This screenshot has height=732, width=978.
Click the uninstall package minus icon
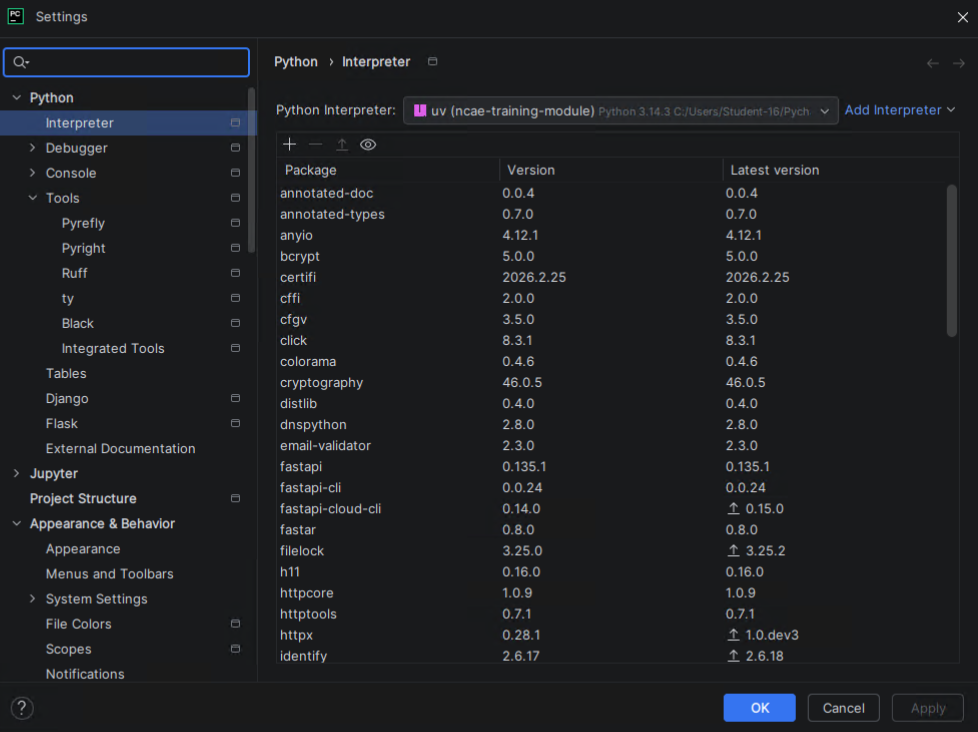click(x=316, y=145)
